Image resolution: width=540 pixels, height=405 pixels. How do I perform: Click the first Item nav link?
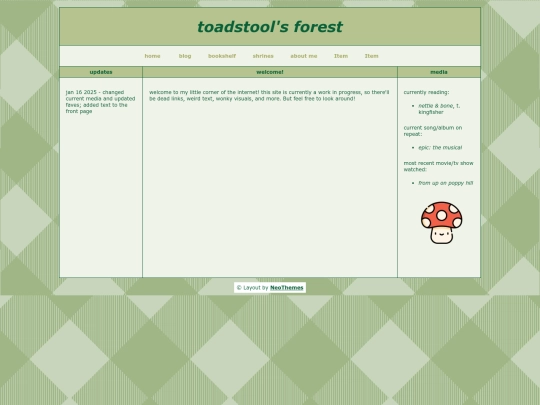[341, 56]
